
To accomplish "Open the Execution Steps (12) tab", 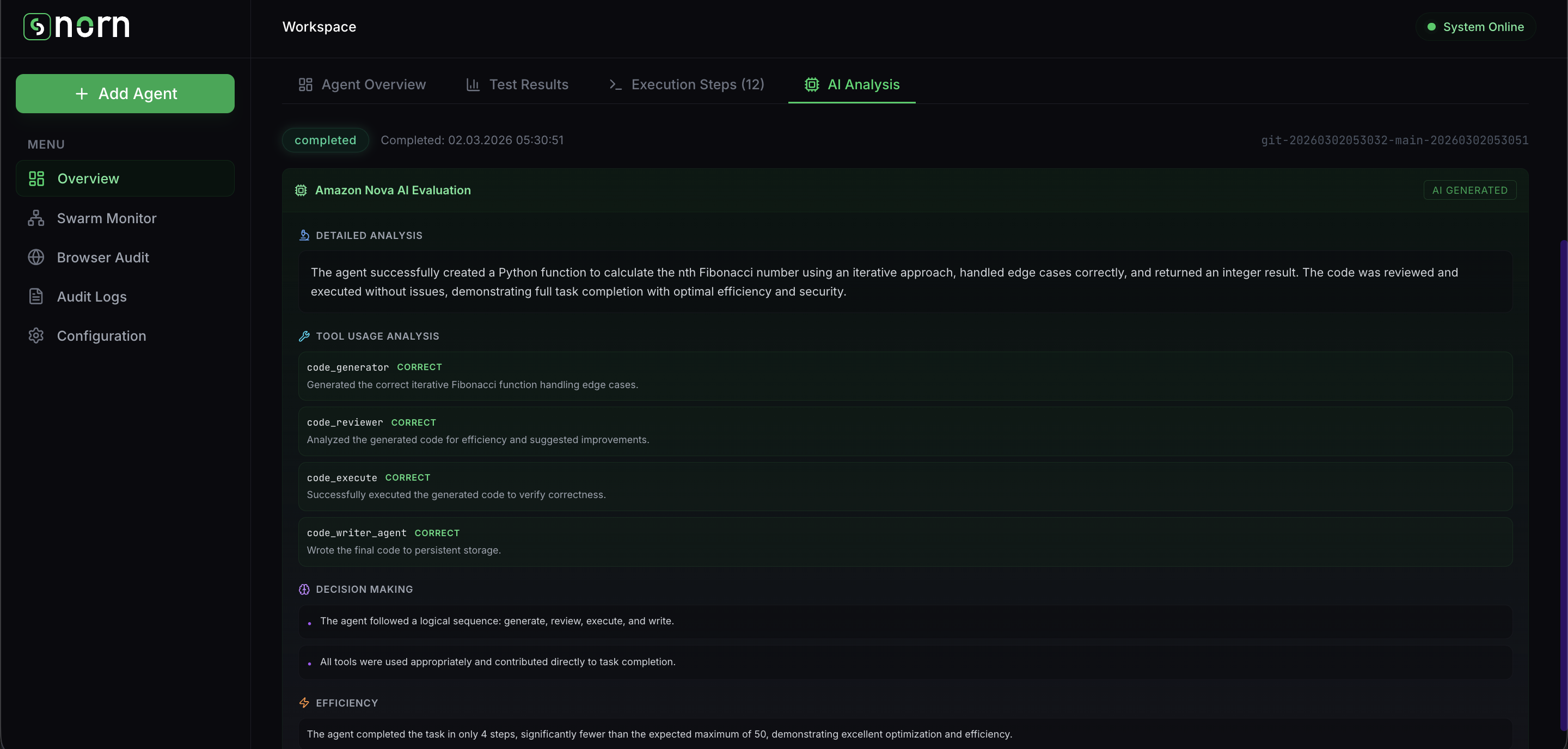I will tap(686, 84).
